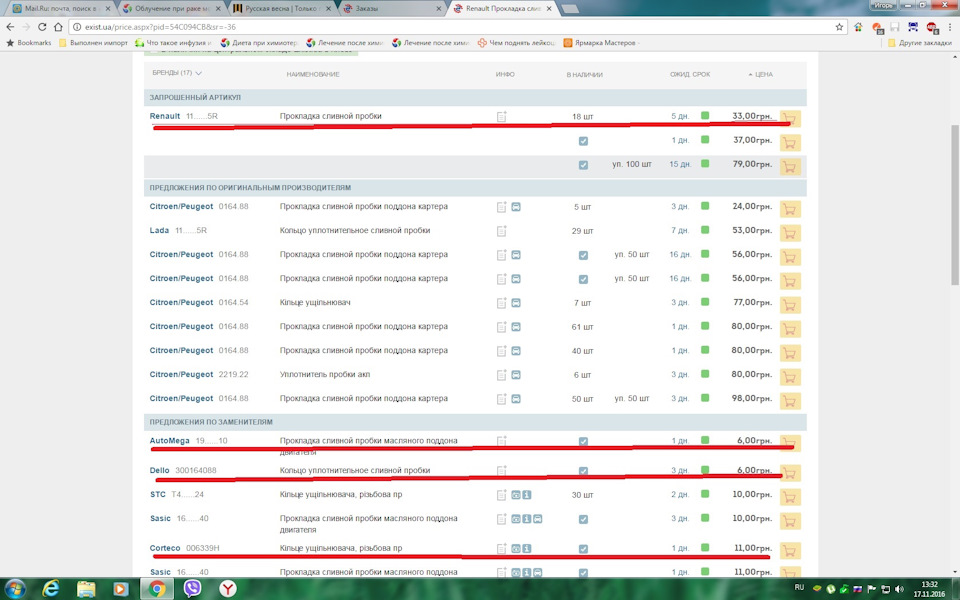Switch to Русская весна tab

coord(282,9)
